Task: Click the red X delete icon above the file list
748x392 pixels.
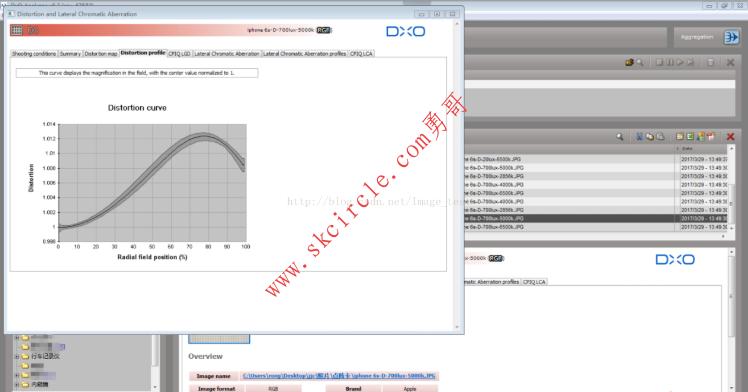Action: click(730, 137)
